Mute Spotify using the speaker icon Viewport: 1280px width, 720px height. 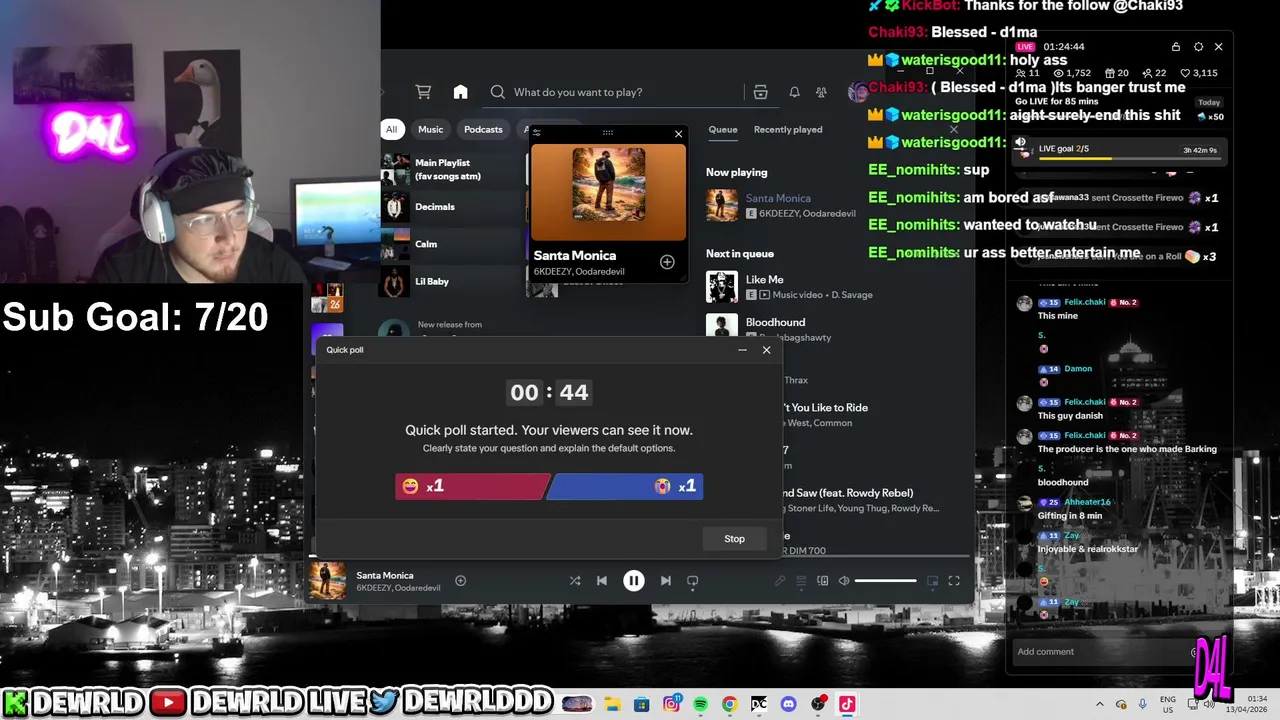(844, 581)
